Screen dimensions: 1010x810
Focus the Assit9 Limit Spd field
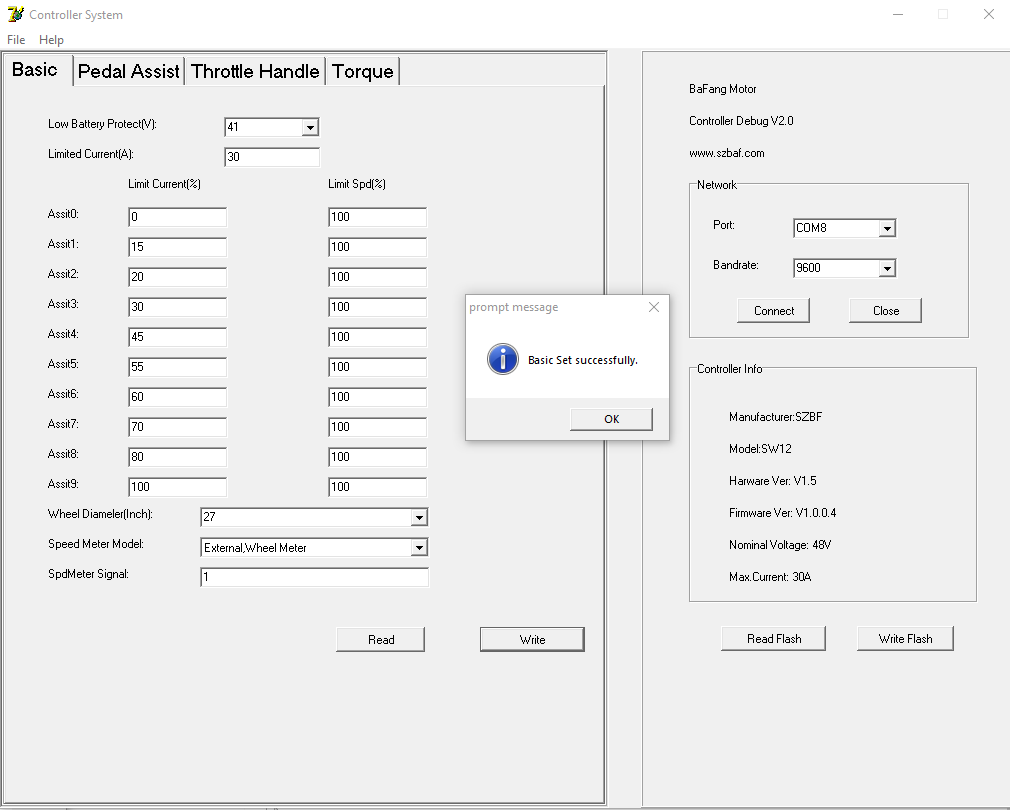(377, 487)
